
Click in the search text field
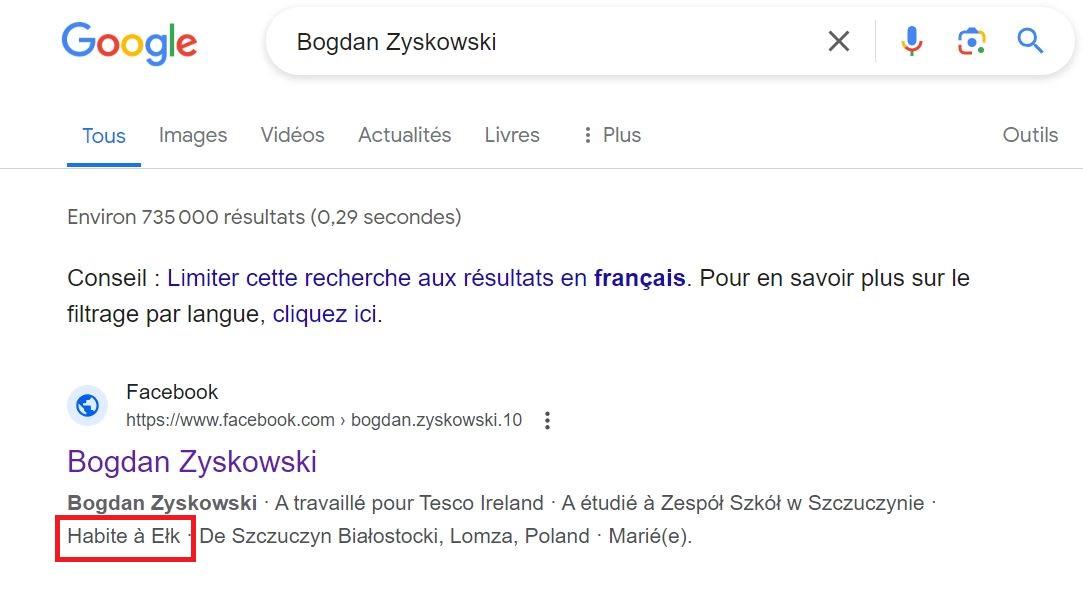coord(553,41)
